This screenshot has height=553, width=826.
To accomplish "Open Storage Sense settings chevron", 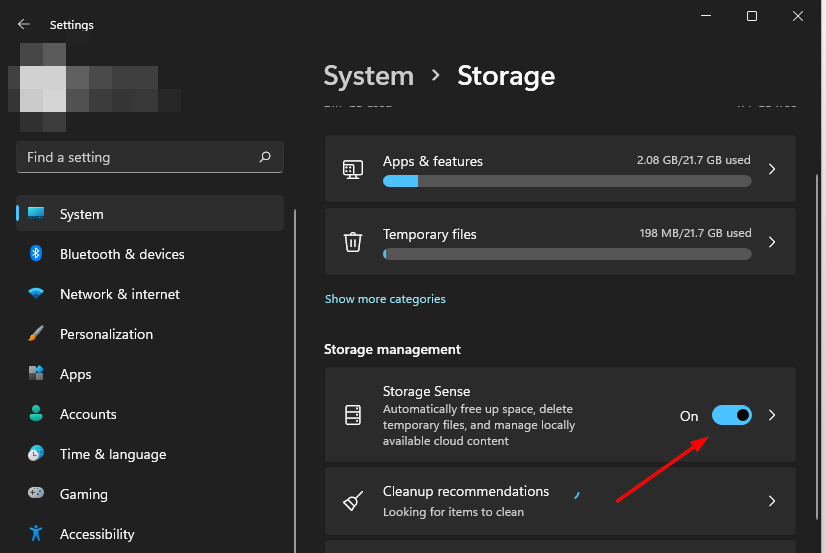I will pyautogui.click(x=771, y=415).
